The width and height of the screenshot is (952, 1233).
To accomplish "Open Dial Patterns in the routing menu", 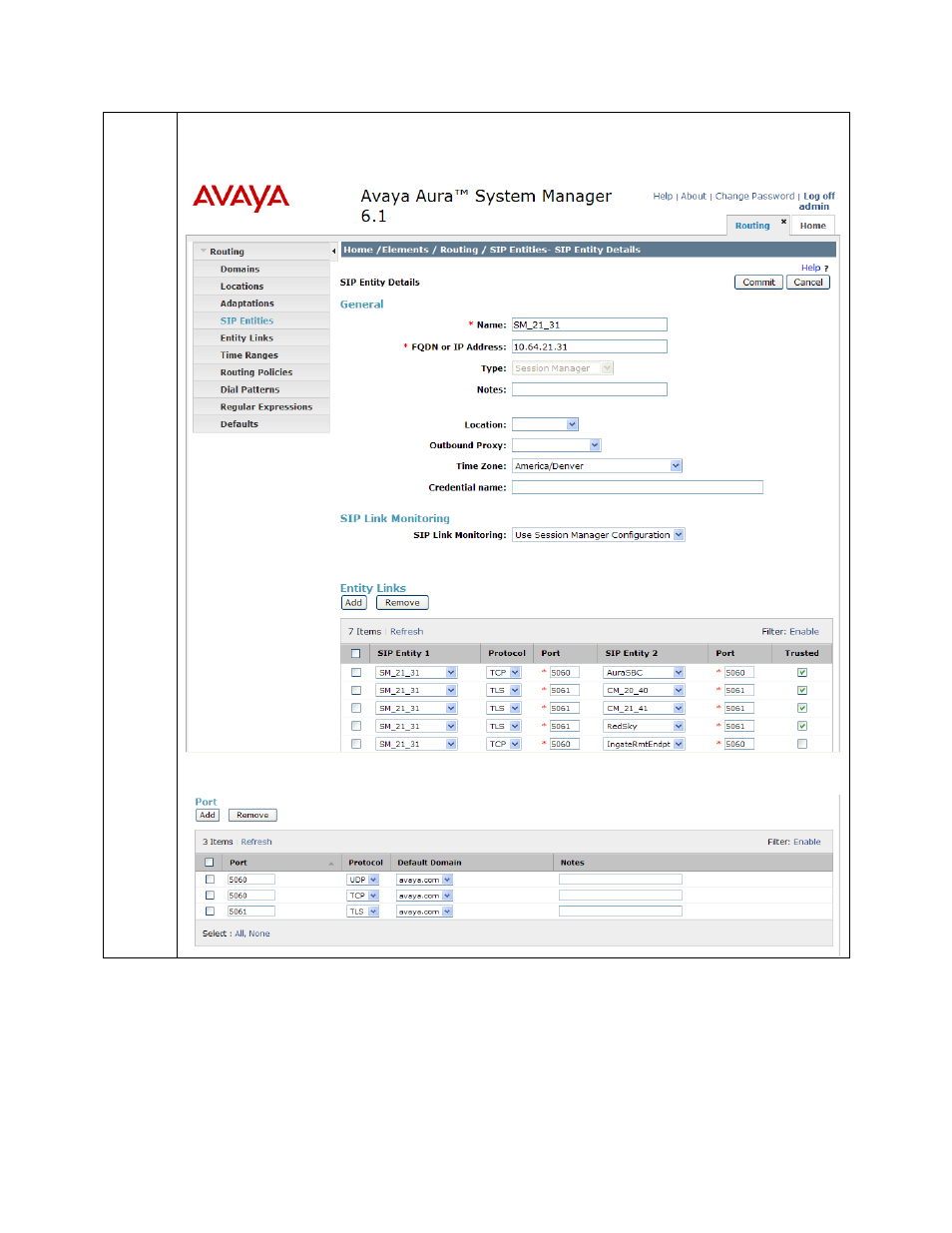I will (249, 389).
